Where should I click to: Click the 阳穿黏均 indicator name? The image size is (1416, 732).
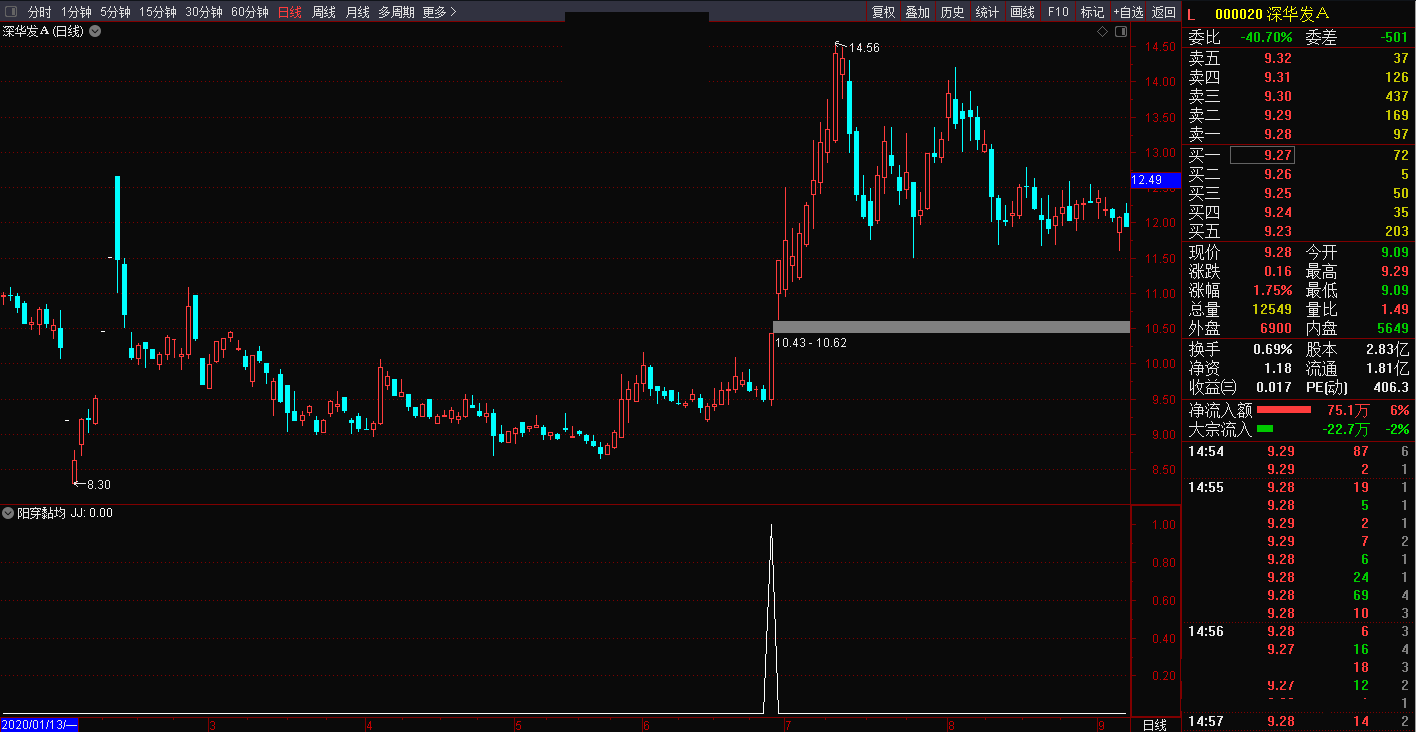tap(42, 513)
